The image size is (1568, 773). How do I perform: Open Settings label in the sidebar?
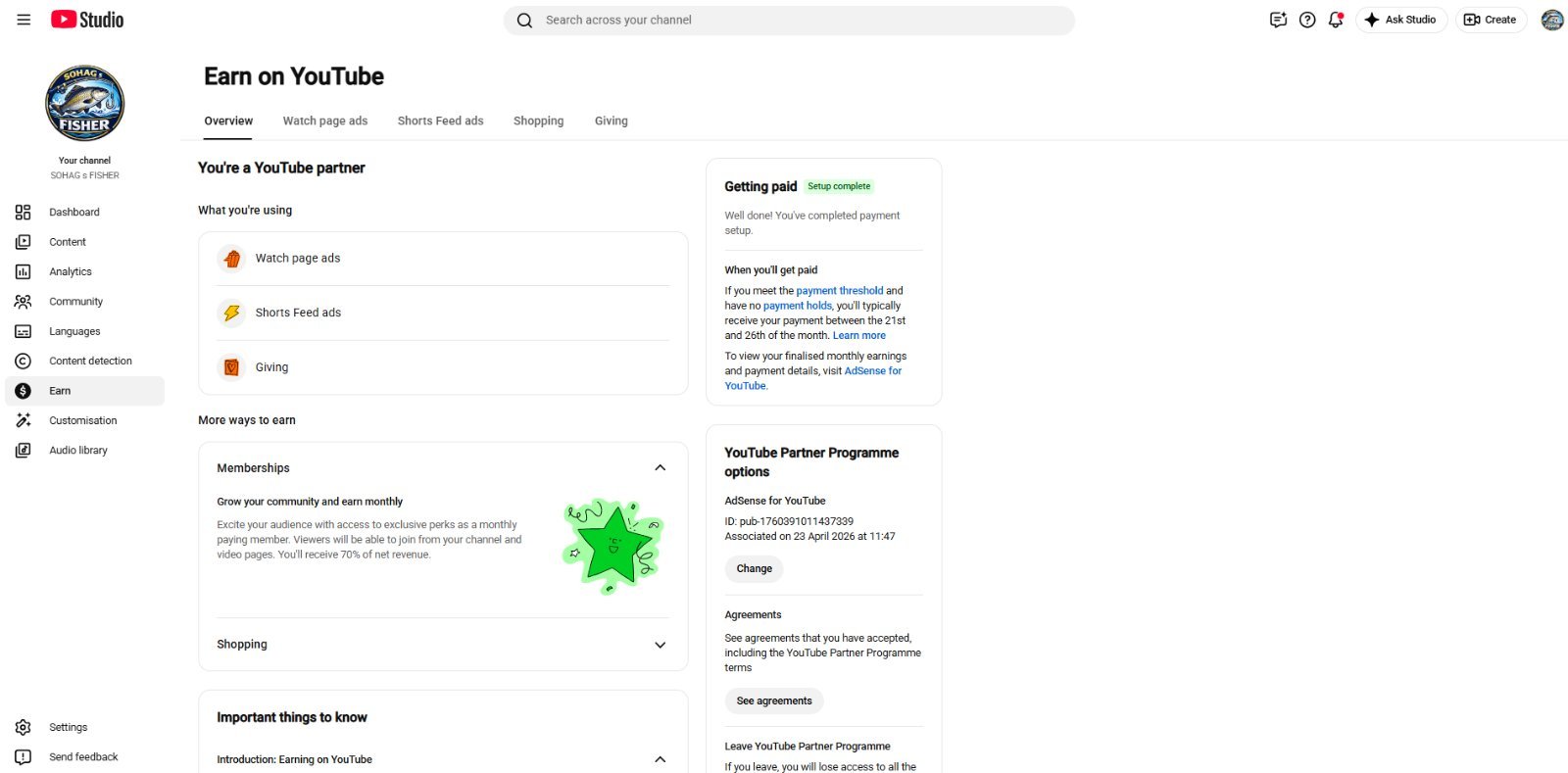[69, 728]
